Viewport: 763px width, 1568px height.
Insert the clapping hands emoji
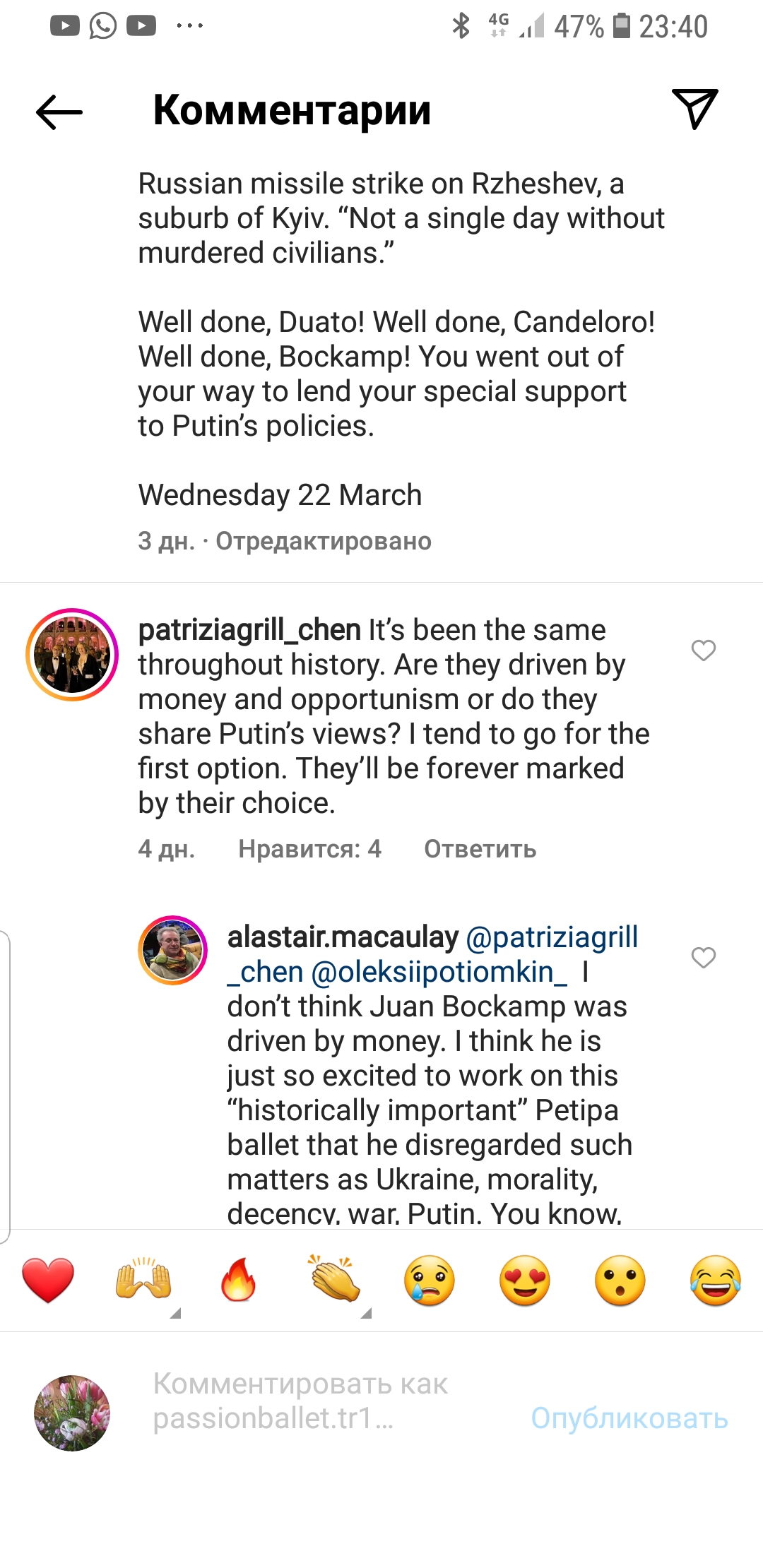(334, 1280)
